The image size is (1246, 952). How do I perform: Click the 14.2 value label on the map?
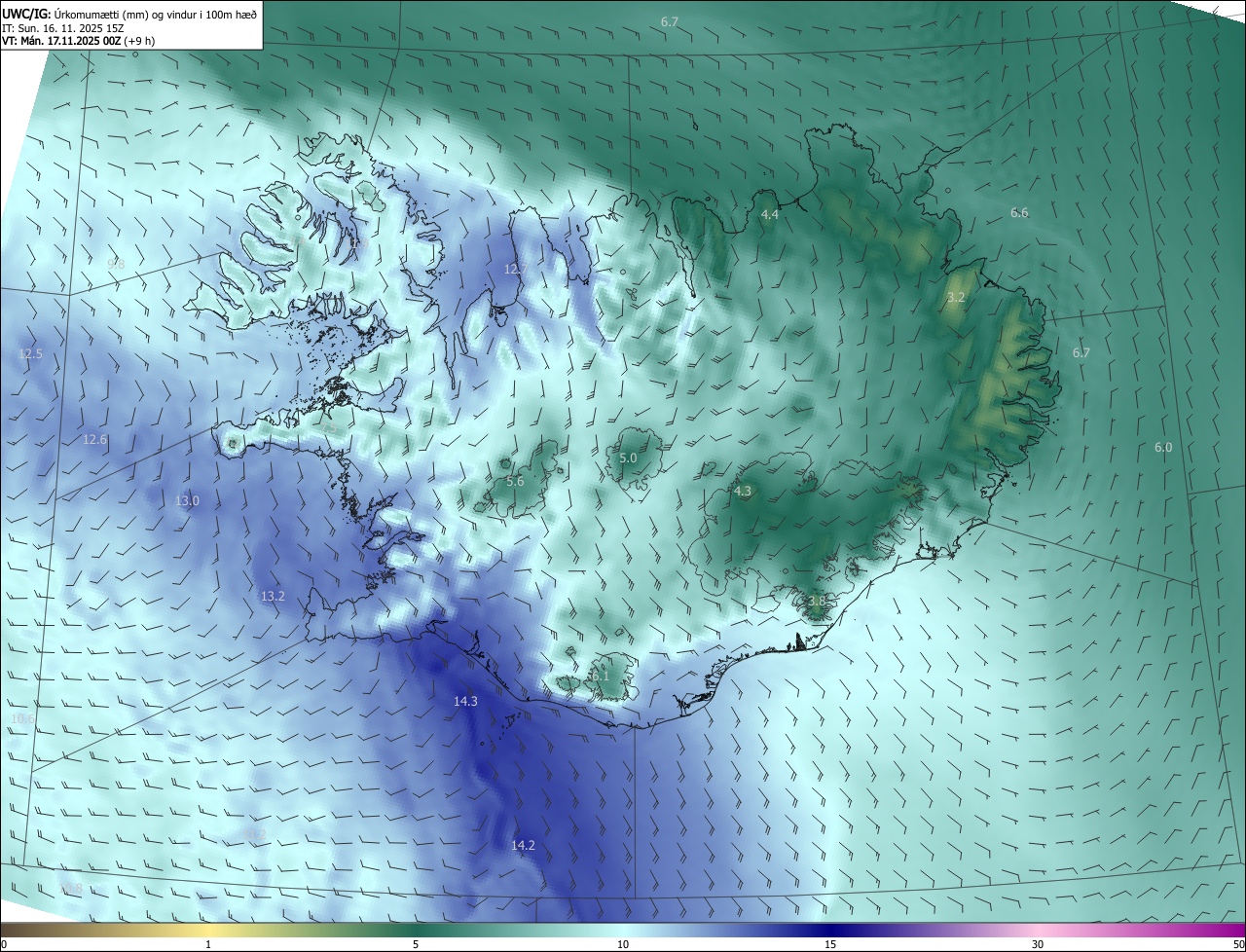click(x=523, y=845)
